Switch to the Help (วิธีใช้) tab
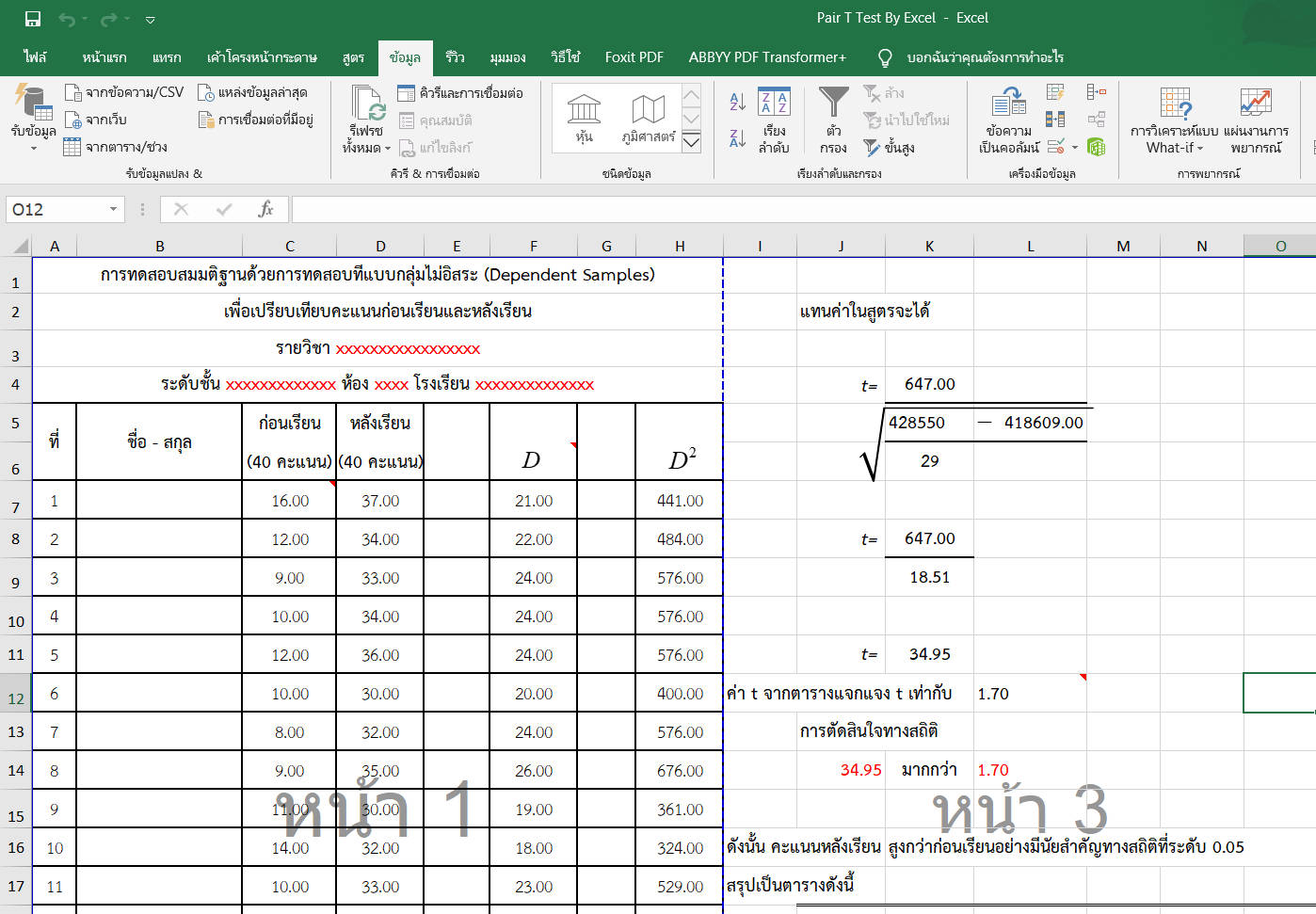This screenshot has width=1316, height=914. (x=565, y=57)
